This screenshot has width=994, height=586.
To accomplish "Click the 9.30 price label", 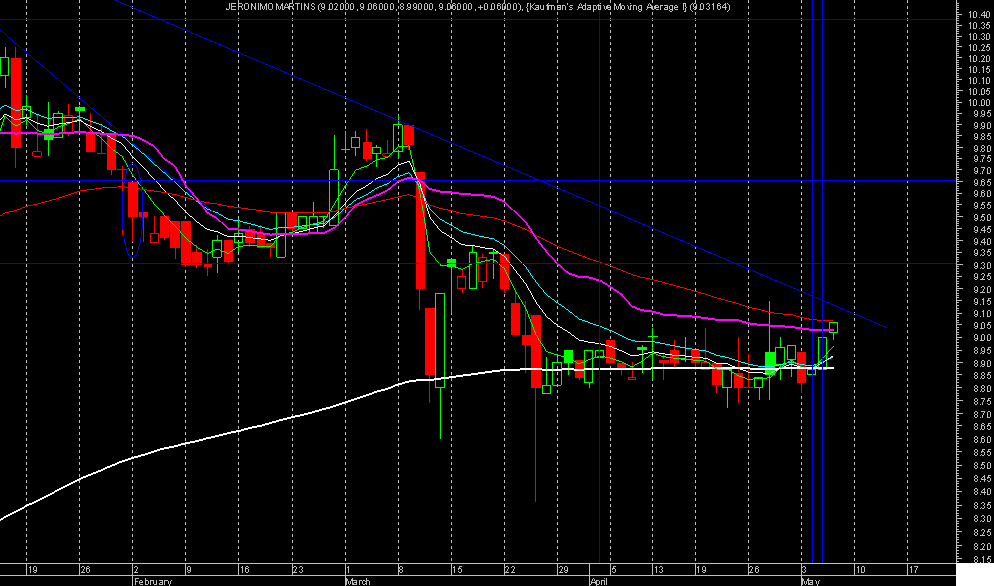I will (981, 266).
